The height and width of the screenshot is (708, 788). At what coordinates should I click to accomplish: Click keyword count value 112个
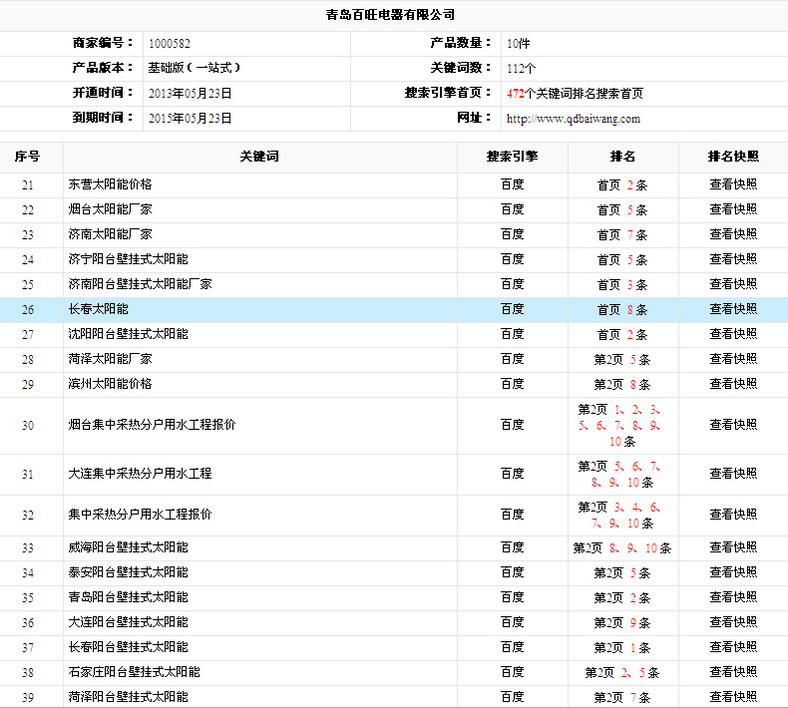[521, 68]
